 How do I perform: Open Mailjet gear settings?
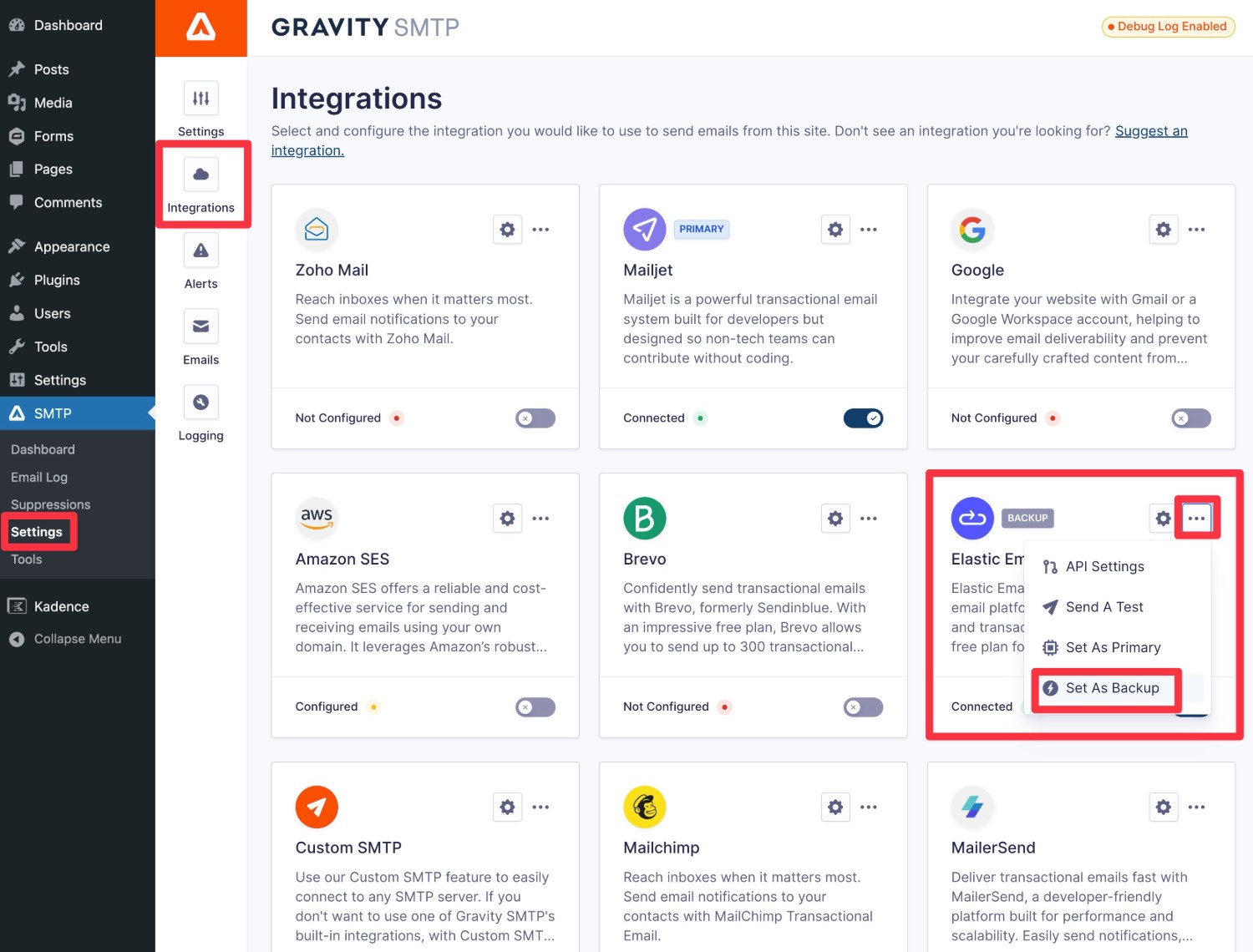point(835,230)
